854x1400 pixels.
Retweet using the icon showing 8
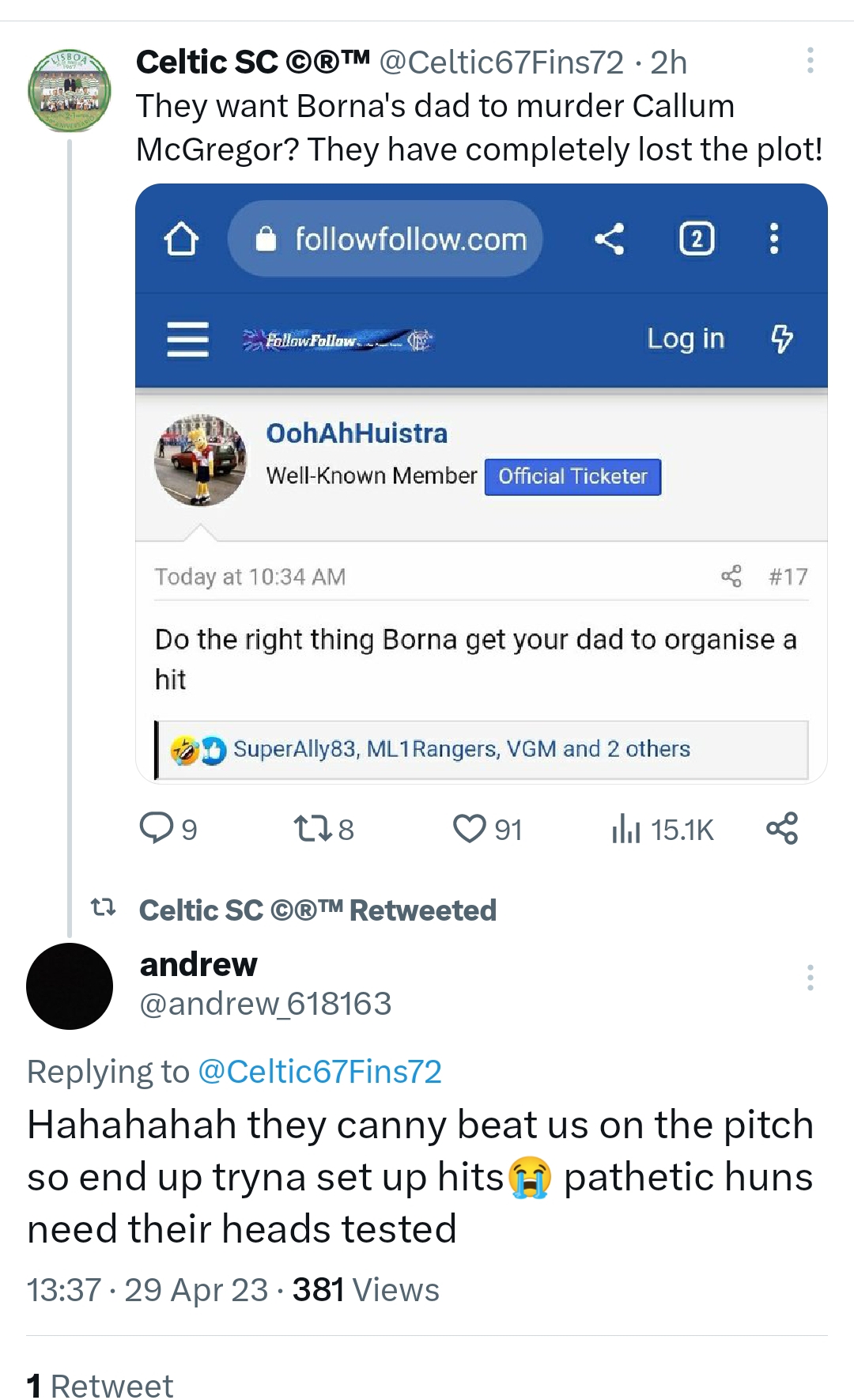323,829
